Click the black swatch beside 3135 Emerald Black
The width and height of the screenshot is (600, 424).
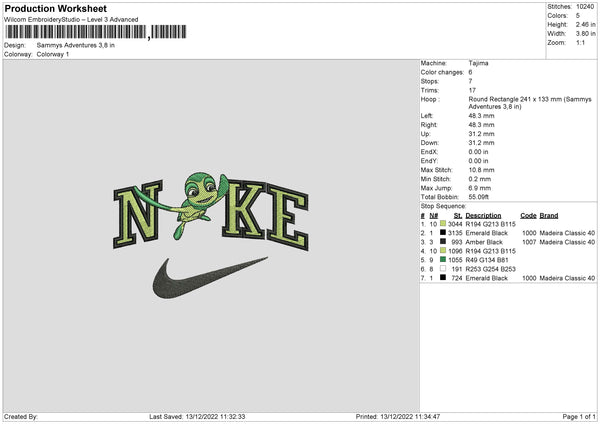(443, 233)
